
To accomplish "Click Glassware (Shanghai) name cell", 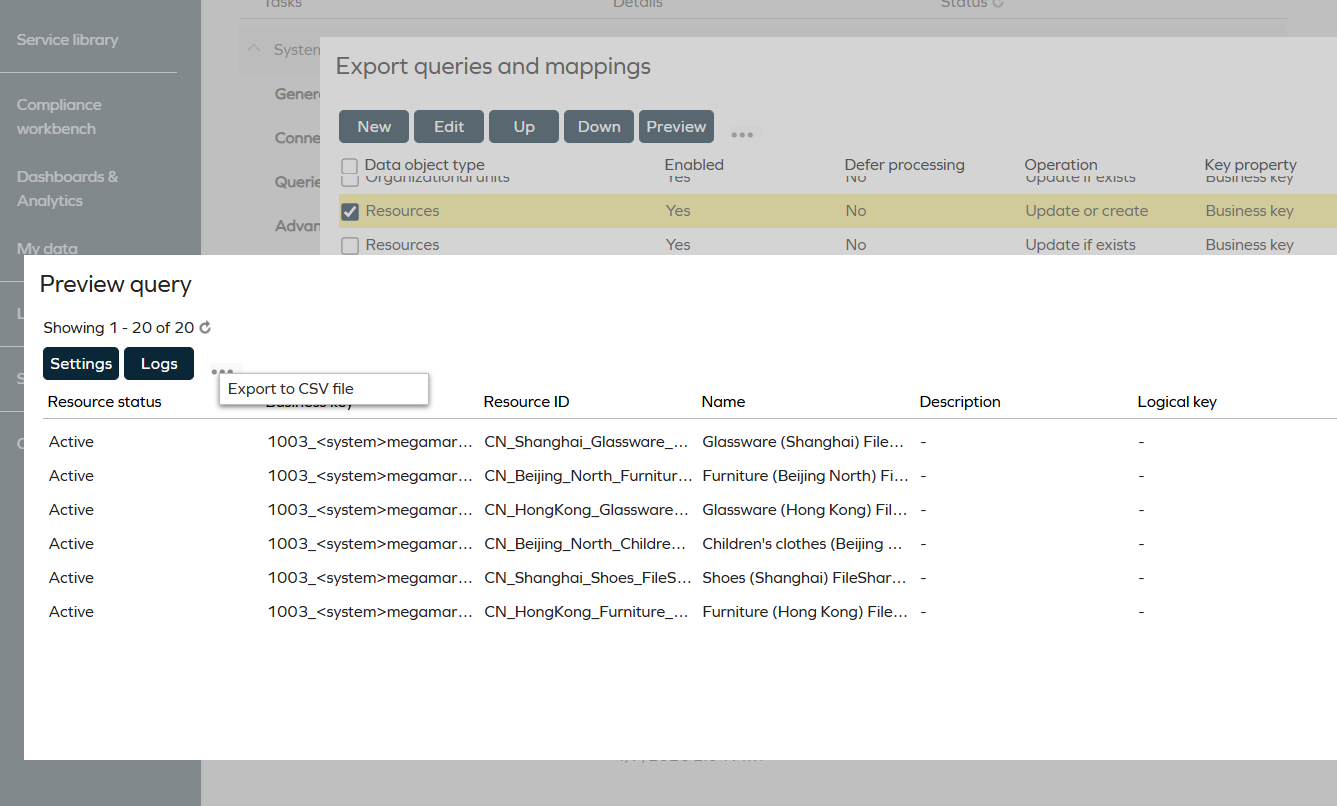I will 805,442.
